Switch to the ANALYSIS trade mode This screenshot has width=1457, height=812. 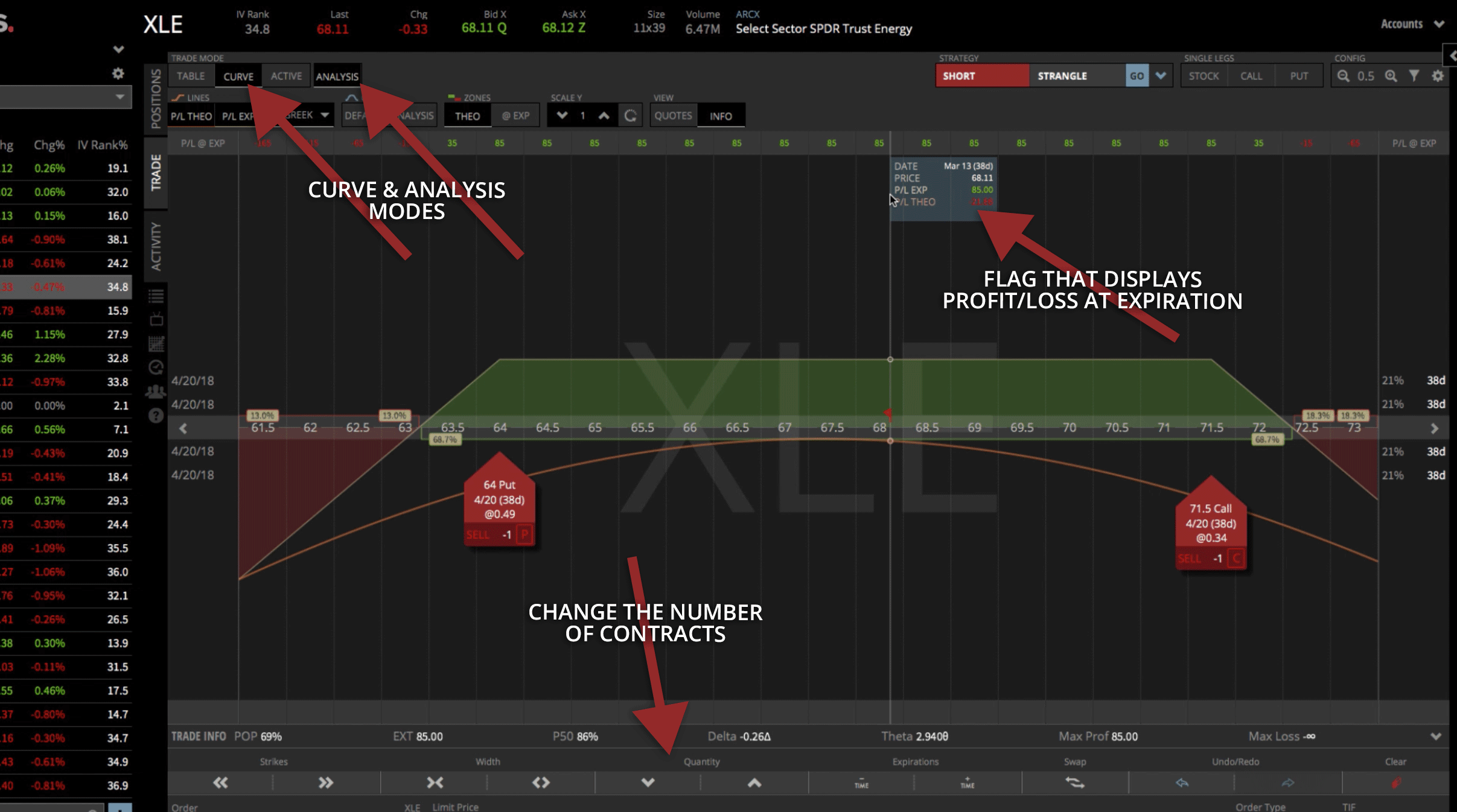(x=337, y=77)
